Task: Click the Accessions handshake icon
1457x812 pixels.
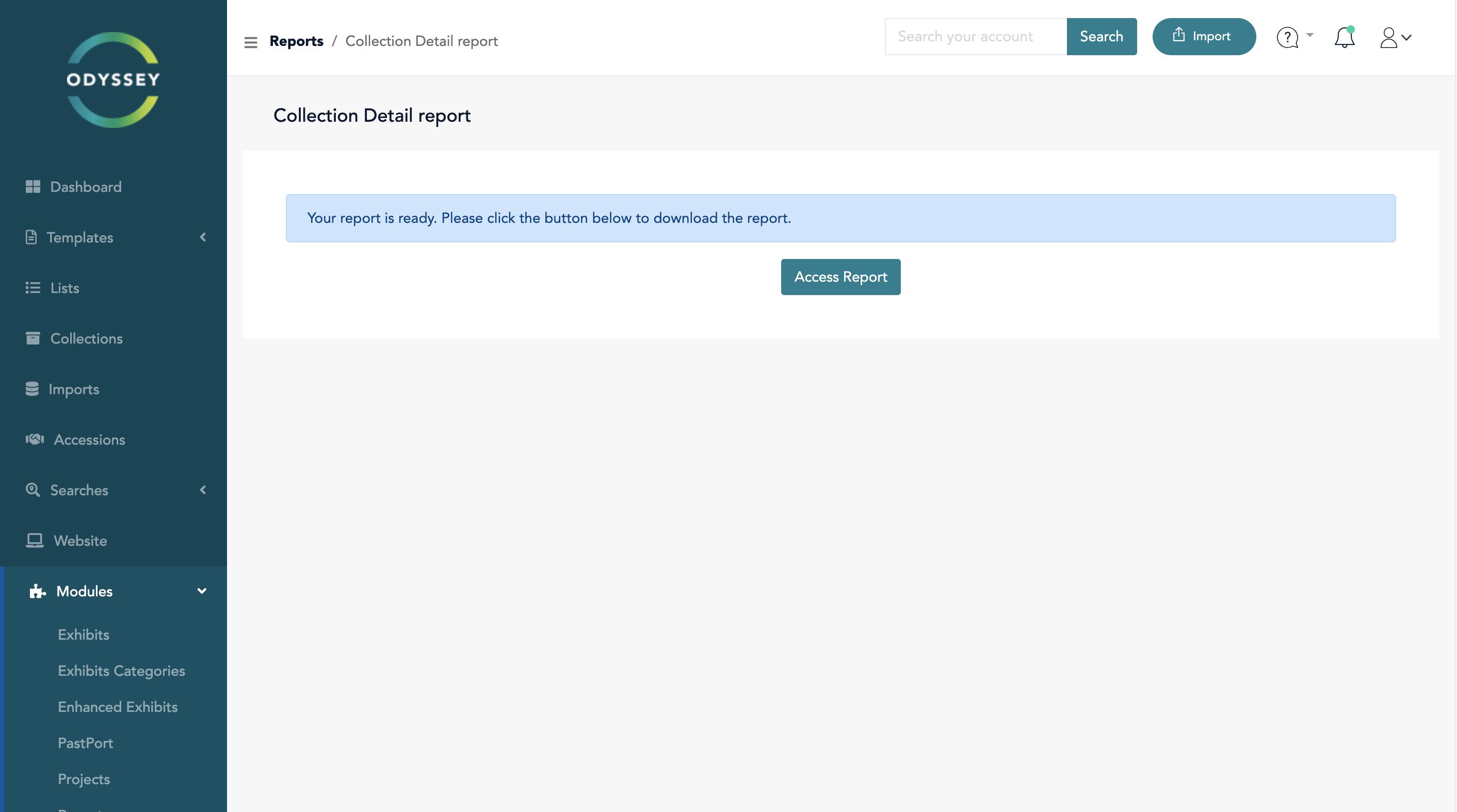Action: click(35, 440)
